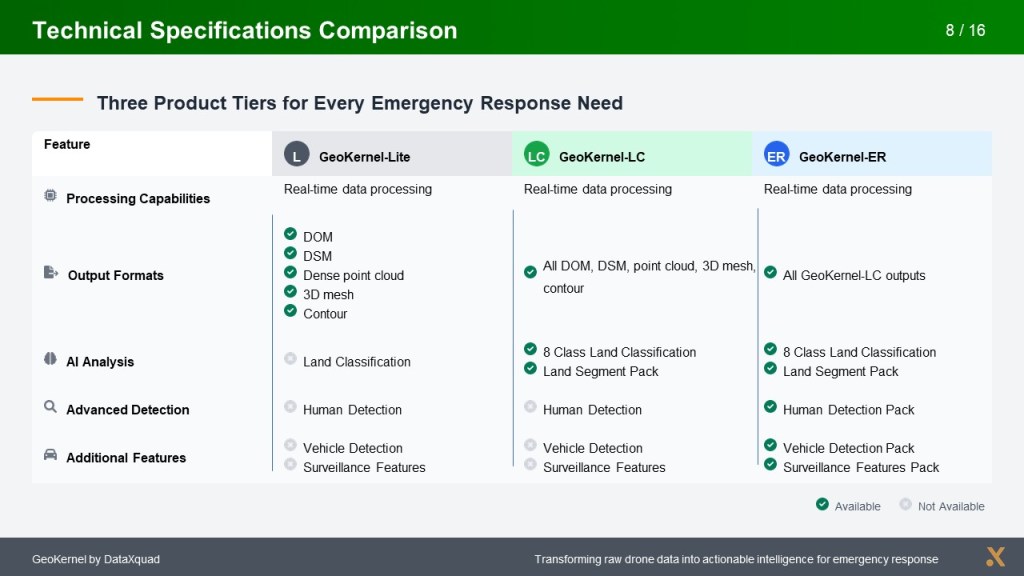Image resolution: width=1024 pixels, height=576 pixels.
Task: Click the grey circle beside Lite Land Classification
Action: (290, 359)
